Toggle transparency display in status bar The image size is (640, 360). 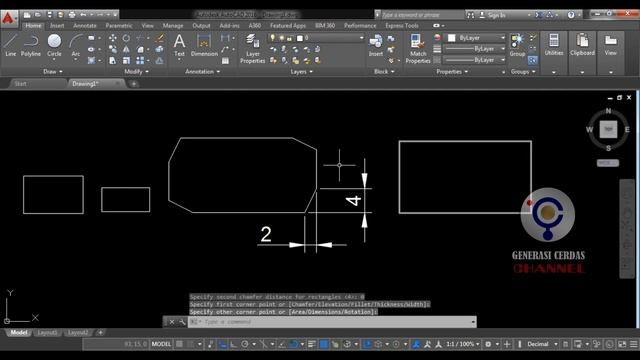click(x=324, y=344)
